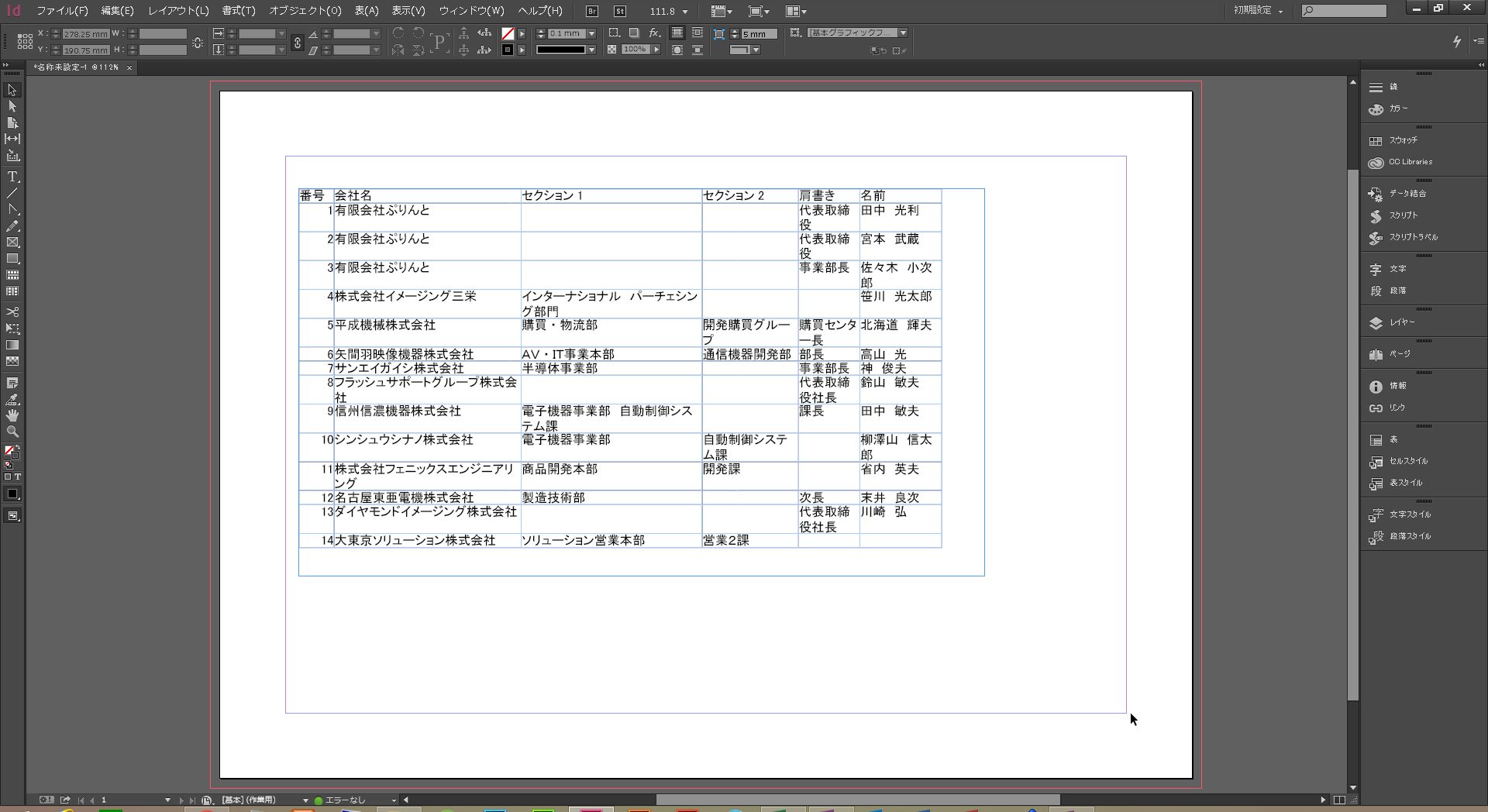Open the stroke style dropdown
1488x812 pixels.
tap(591, 50)
